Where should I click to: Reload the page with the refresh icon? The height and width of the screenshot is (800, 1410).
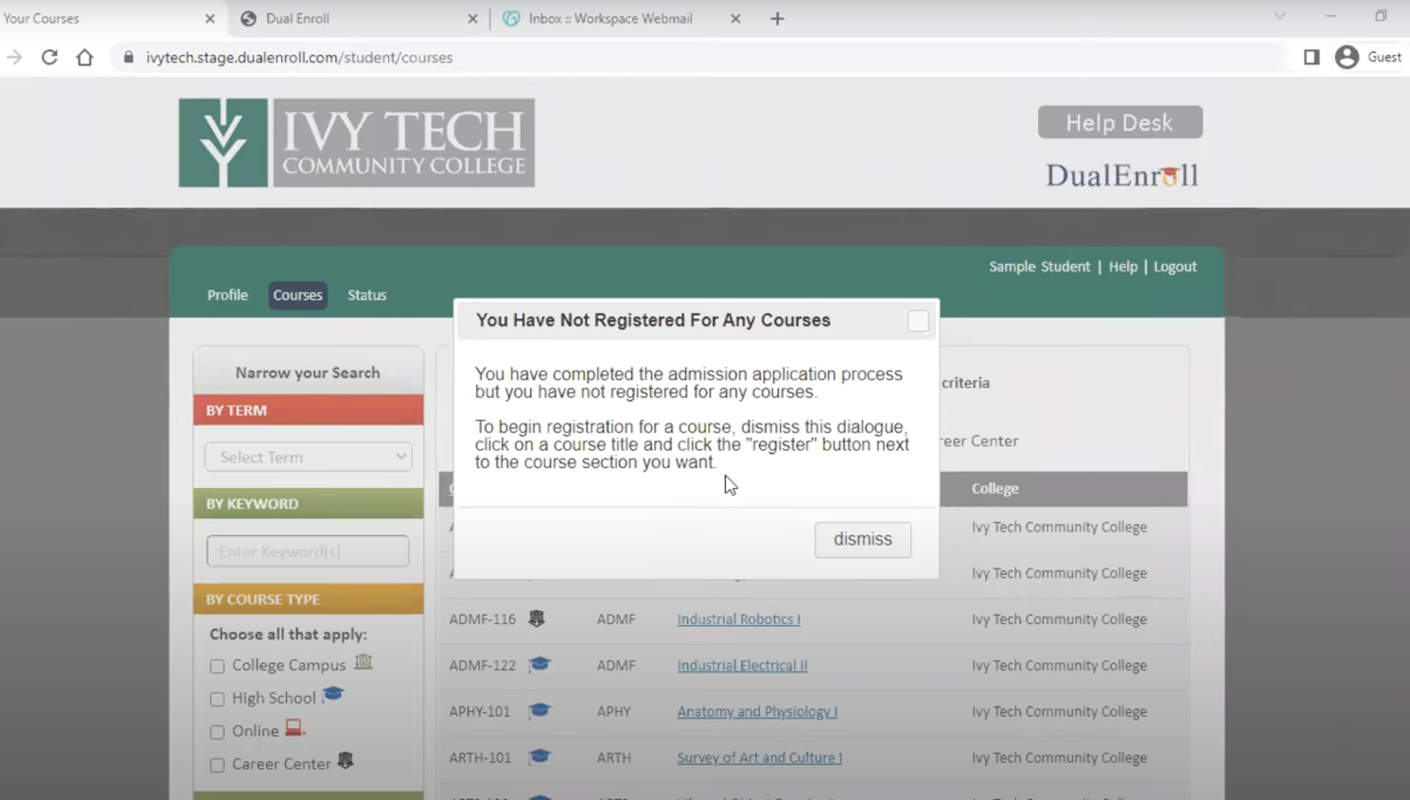(49, 57)
